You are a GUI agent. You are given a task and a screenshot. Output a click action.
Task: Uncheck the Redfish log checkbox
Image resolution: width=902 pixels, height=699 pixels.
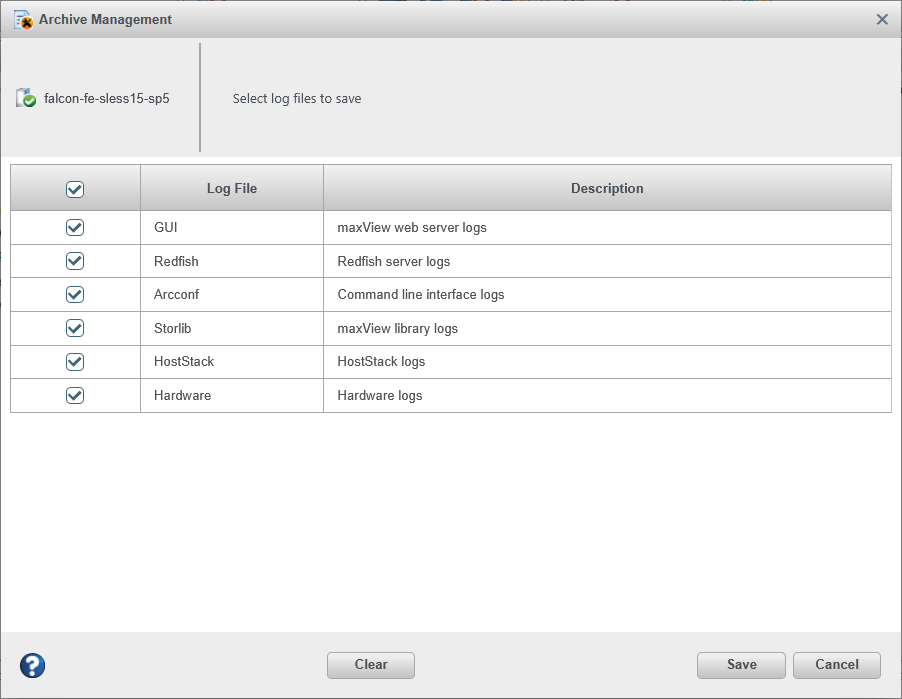[75, 261]
